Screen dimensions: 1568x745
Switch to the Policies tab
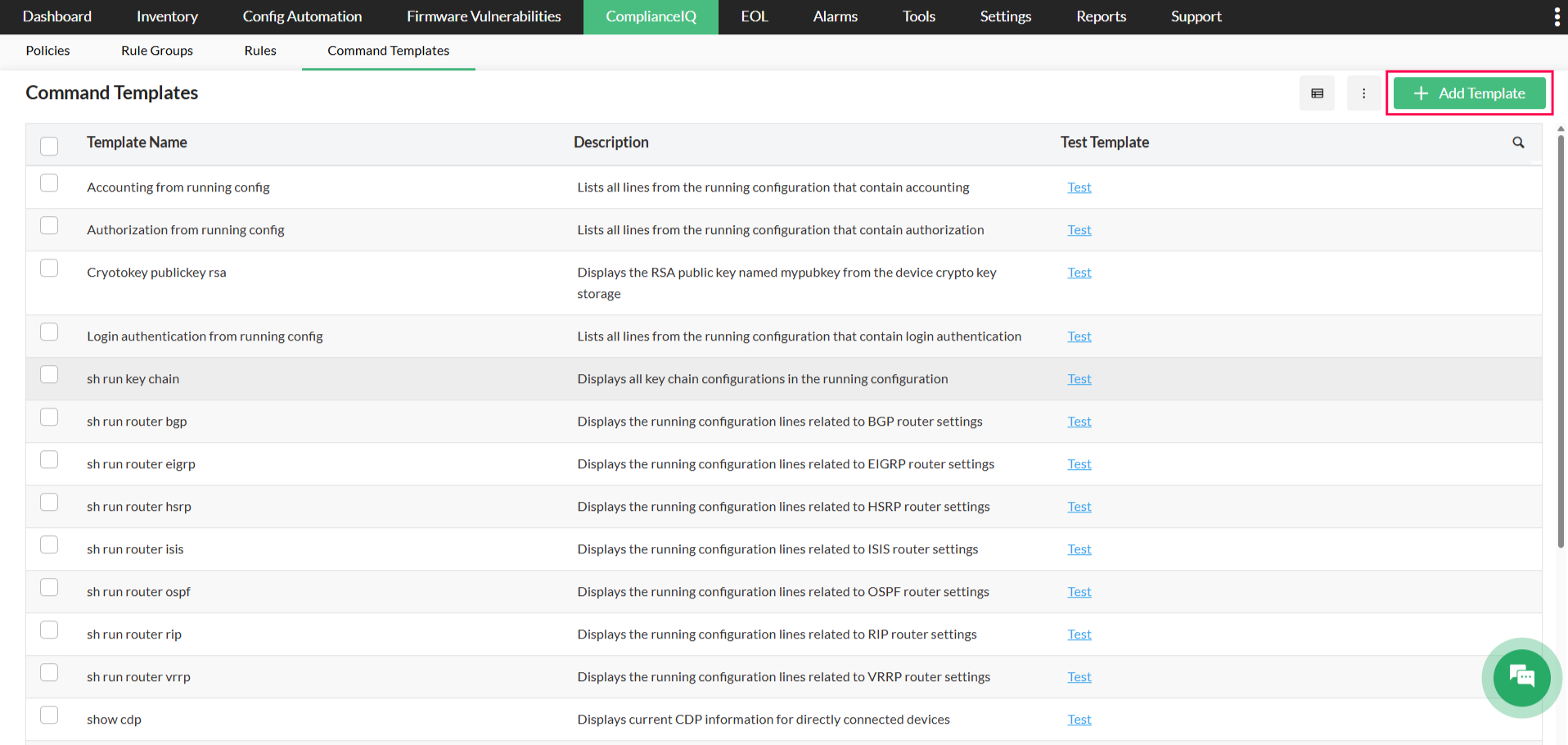tap(47, 51)
